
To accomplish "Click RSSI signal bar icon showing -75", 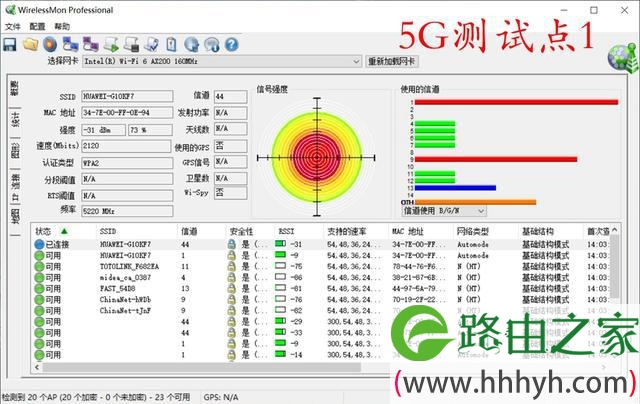I will (280, 266).
